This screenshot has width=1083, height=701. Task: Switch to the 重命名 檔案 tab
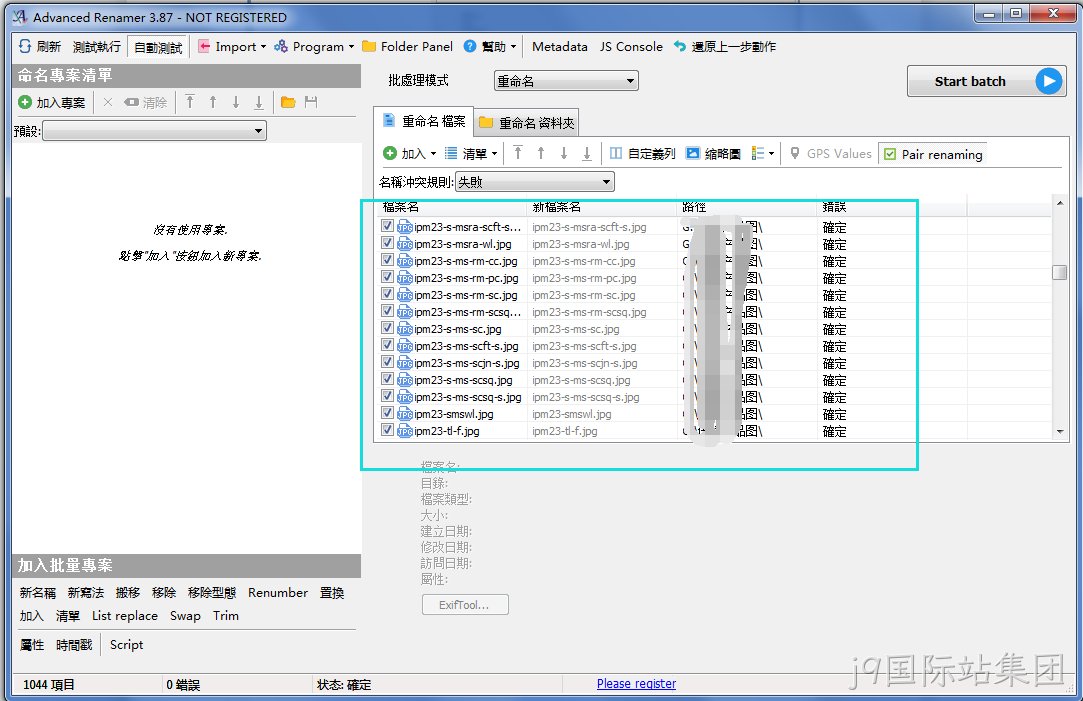[424, 121]
